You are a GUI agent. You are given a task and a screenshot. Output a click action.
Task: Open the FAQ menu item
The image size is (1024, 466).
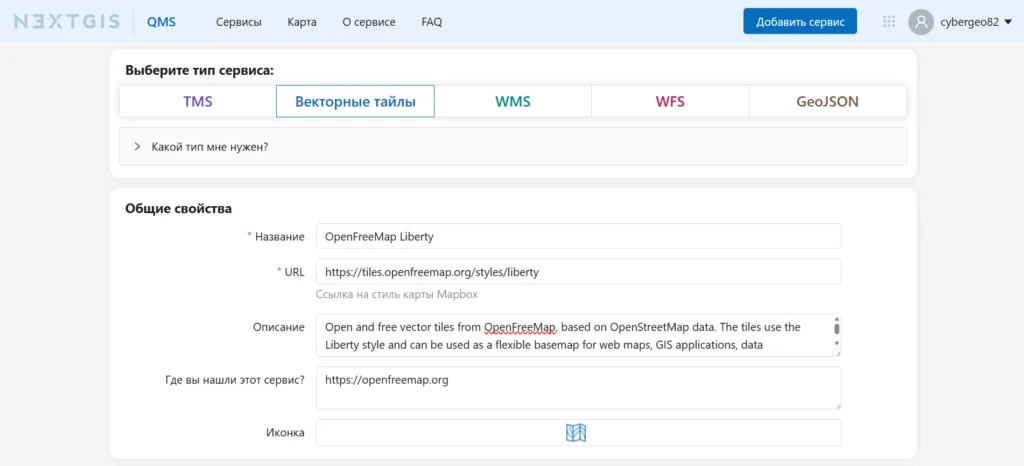[432, 22]
